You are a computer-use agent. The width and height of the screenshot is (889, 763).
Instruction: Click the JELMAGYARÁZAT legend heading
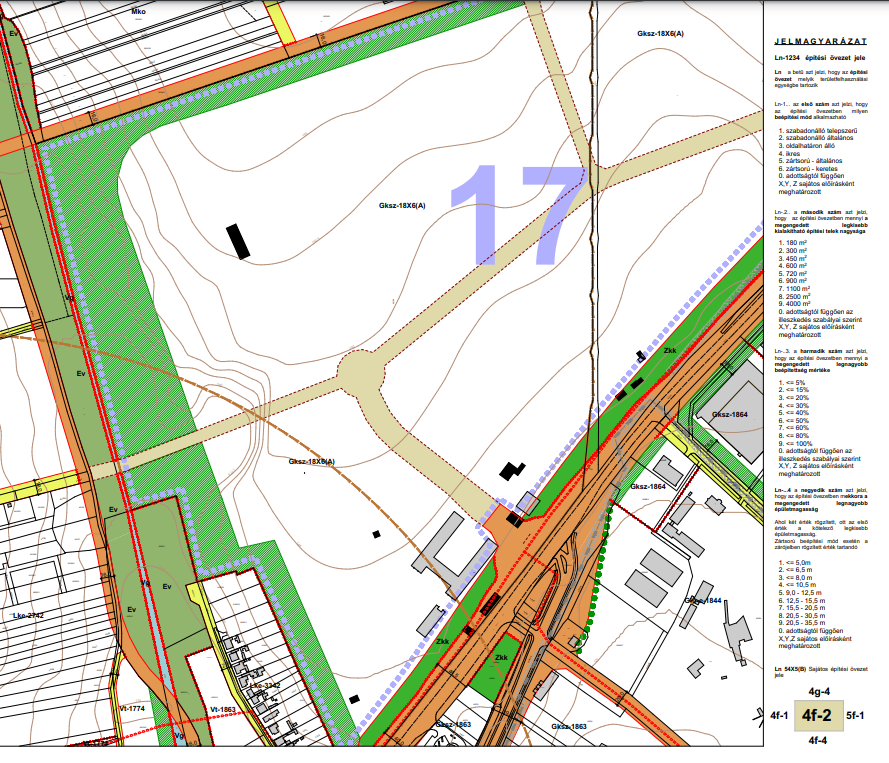pos(820,42)
